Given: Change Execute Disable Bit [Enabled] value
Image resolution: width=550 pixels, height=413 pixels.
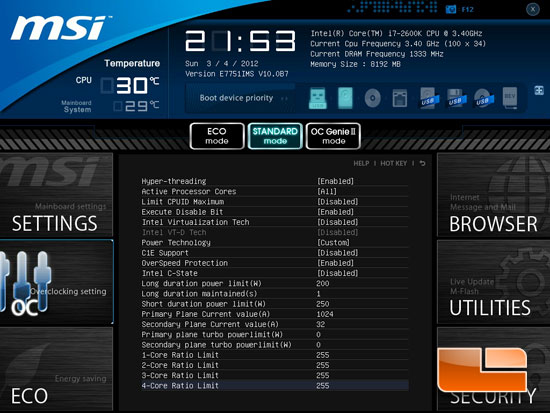Looking at the screenshot, I should click(x=335, y=212).
